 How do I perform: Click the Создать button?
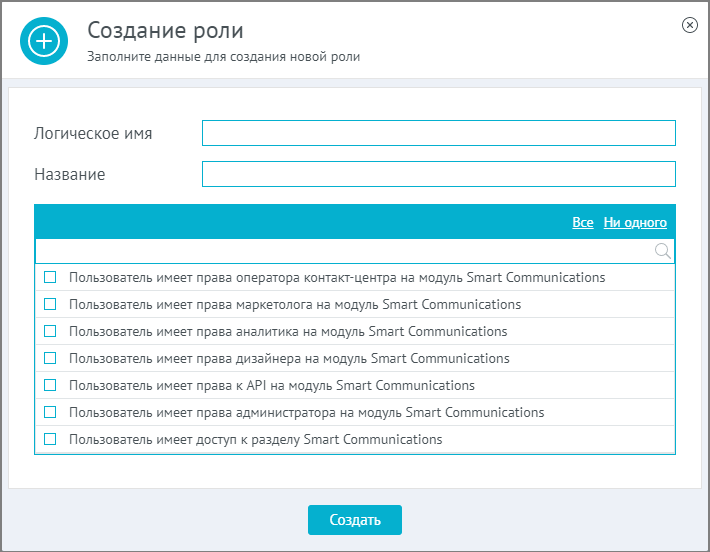click(x=355, y=520)
